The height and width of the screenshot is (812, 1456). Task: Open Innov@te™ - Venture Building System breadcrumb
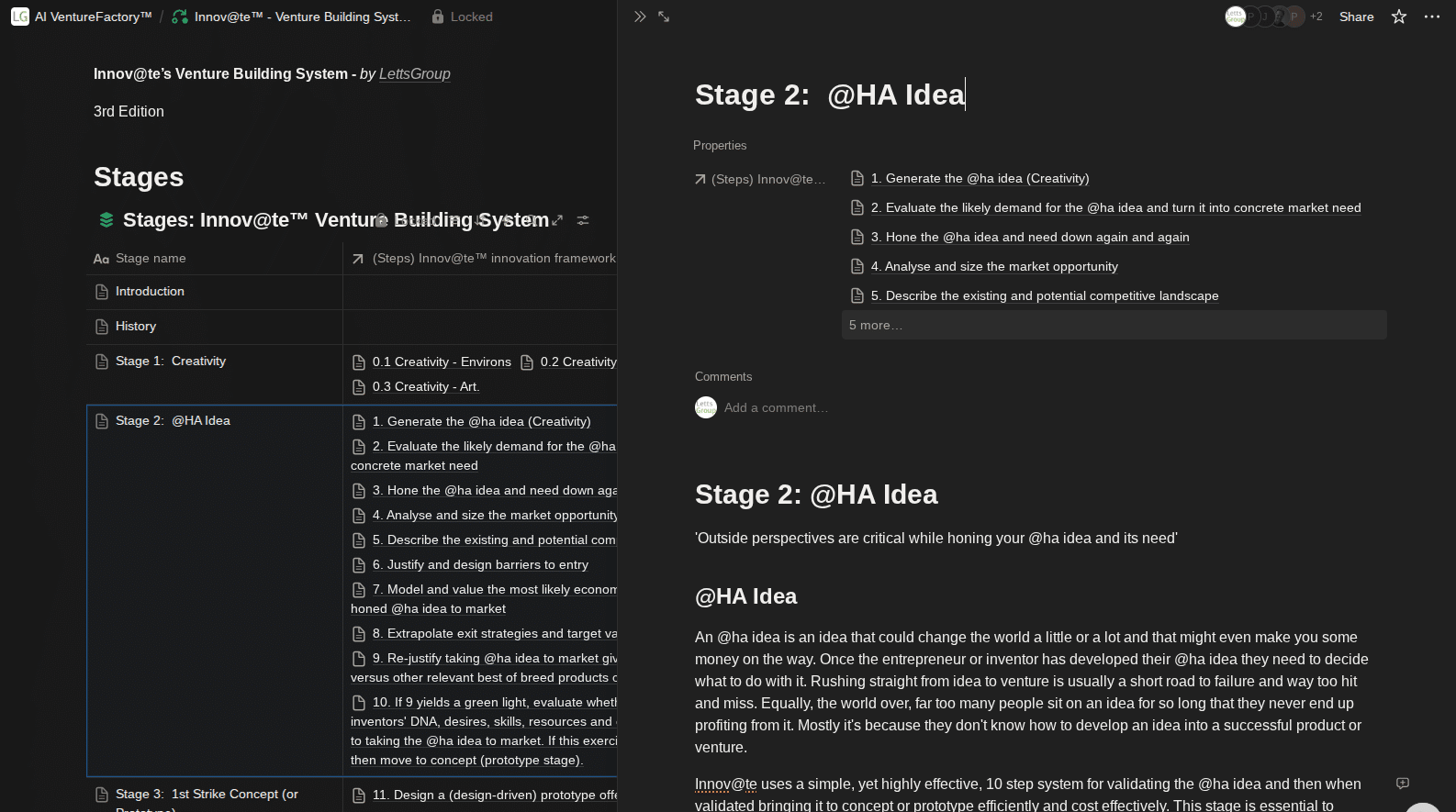click(x=303, y=17)
